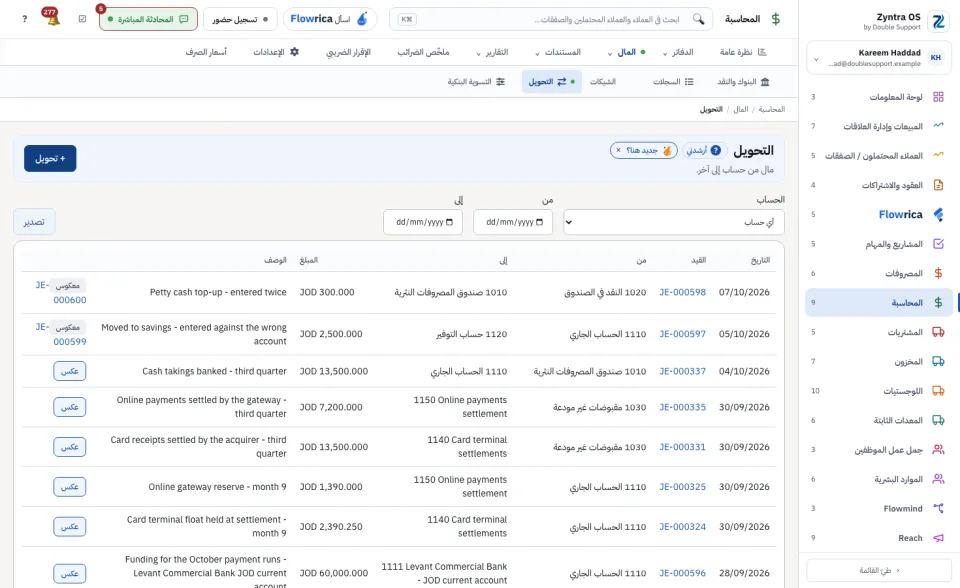
Task: Click the 'from' date field
Action: coord(513,222)
